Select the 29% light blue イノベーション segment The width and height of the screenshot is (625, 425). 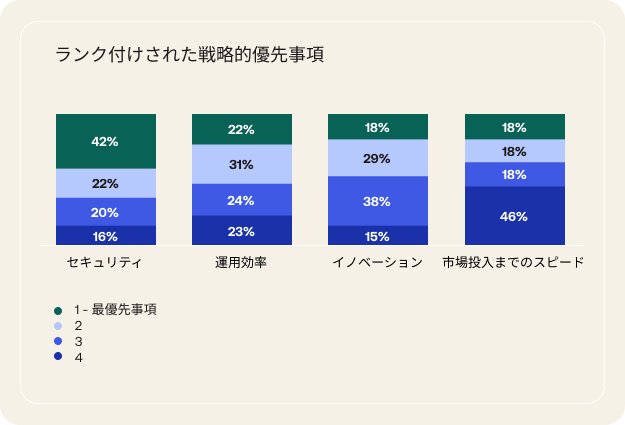click(378, 158)
